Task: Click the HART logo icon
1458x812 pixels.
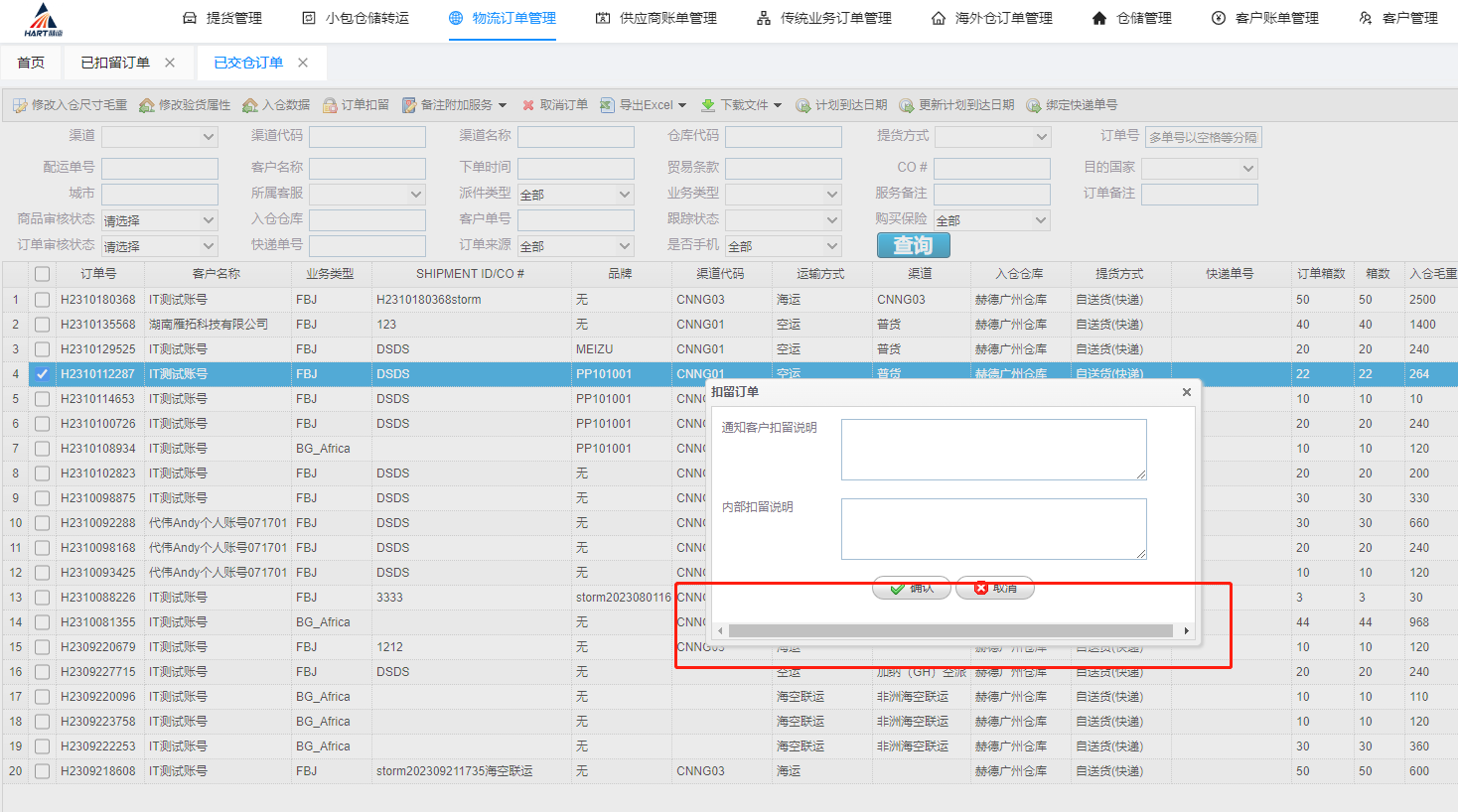Action: (42, 20)
